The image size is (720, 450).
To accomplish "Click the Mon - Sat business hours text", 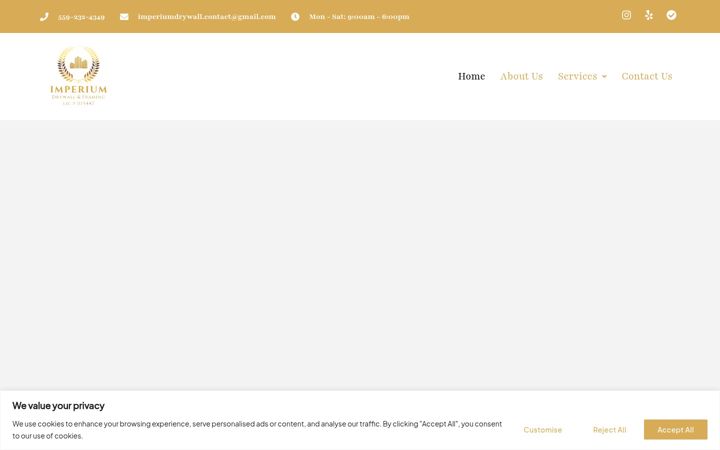I will [359, 17].
